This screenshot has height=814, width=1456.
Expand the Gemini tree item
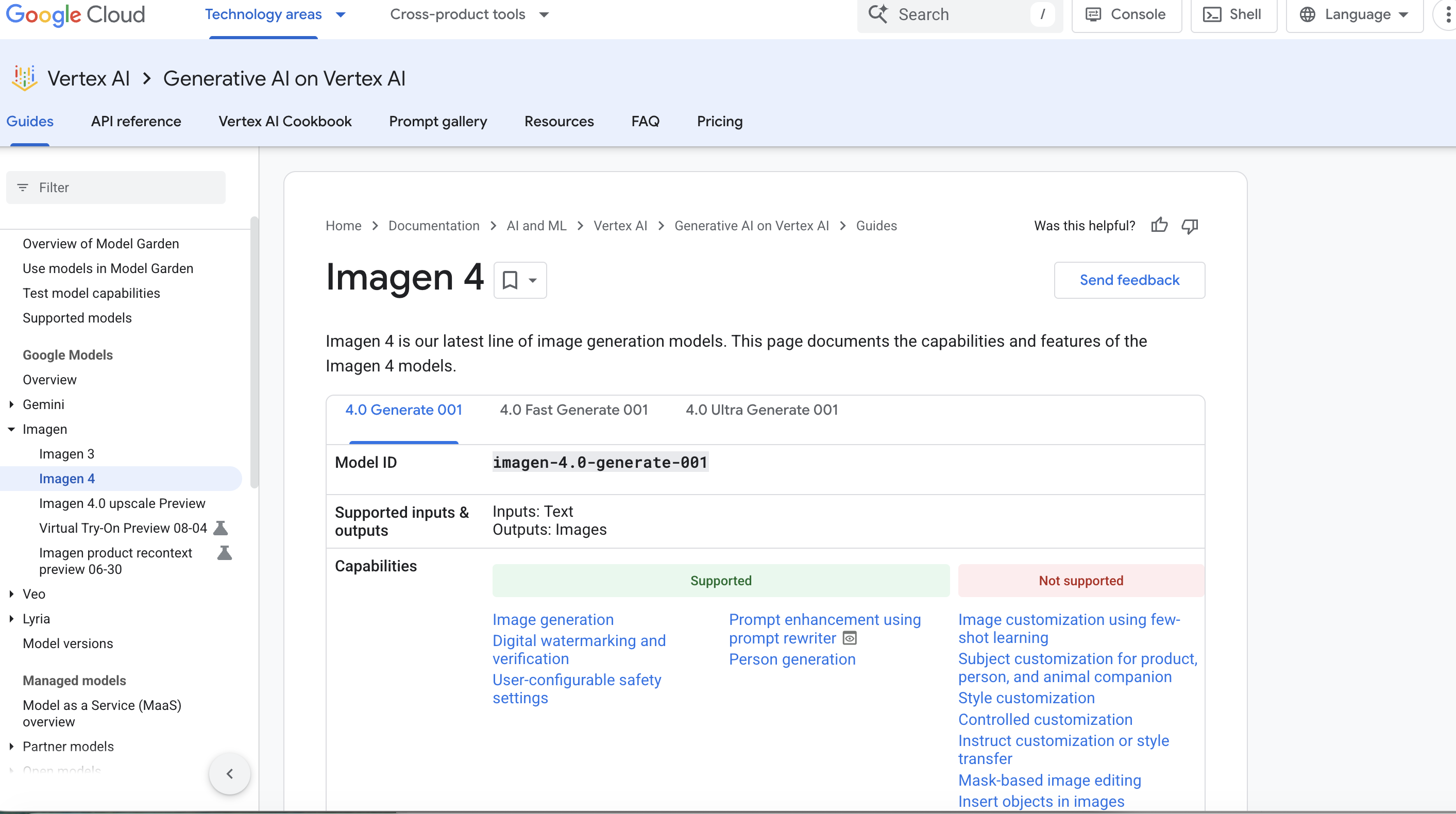point(11,404)
